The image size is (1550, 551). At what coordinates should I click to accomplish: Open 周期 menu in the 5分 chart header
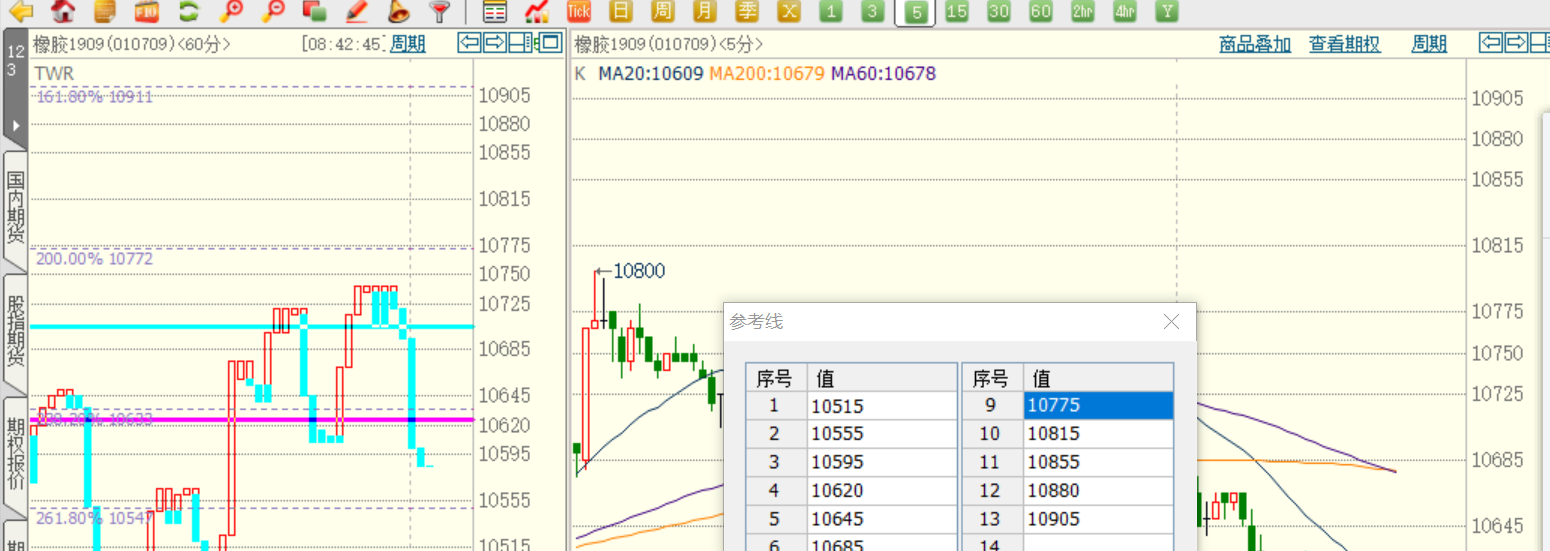click(x=1429, y=44)
